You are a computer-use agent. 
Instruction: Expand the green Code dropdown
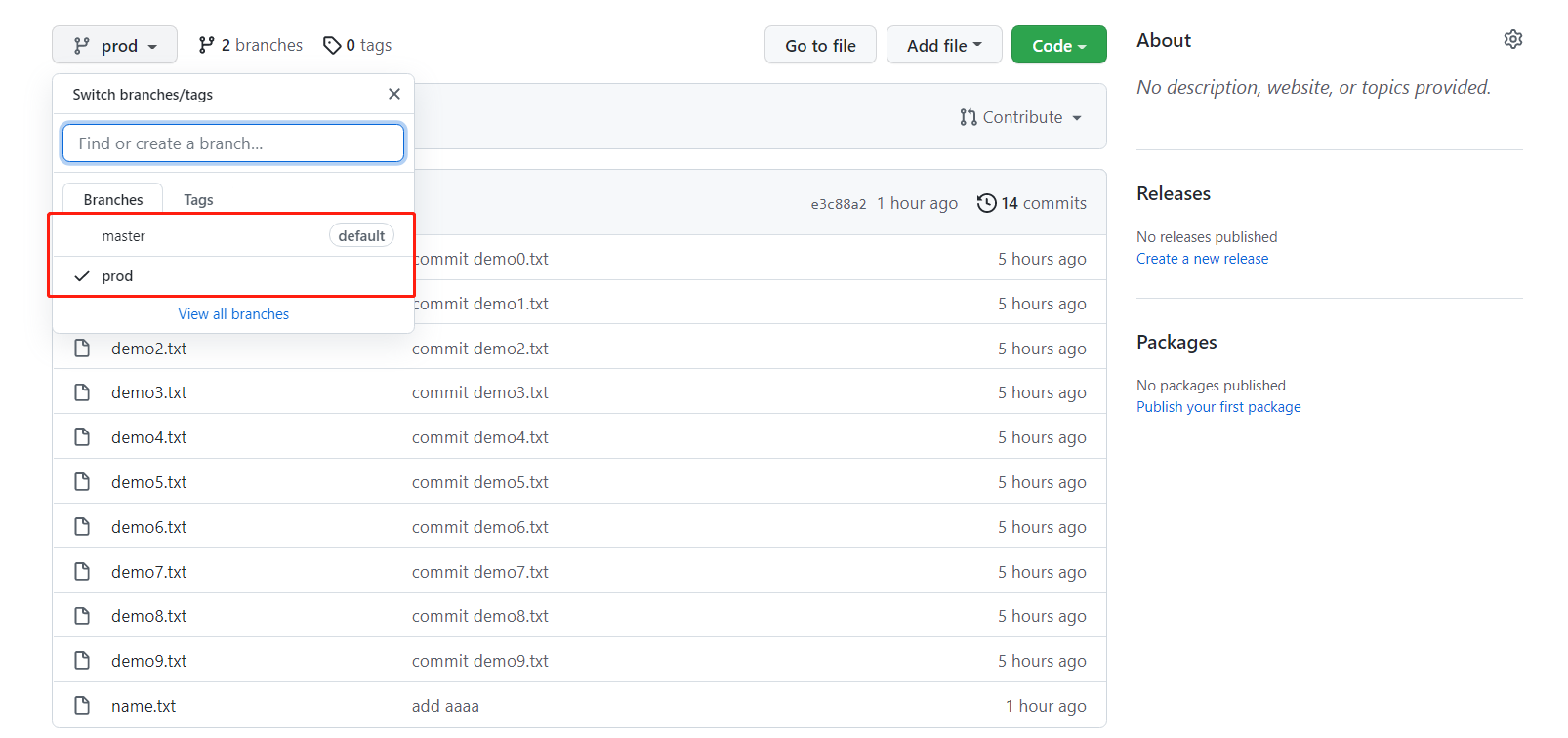click(x=1058, y=45)
